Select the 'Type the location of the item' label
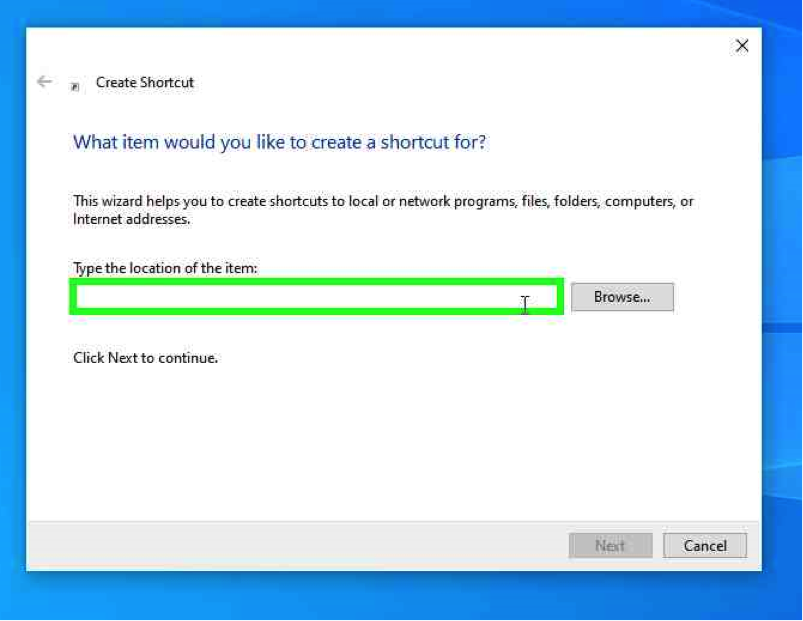 [165, 268]
